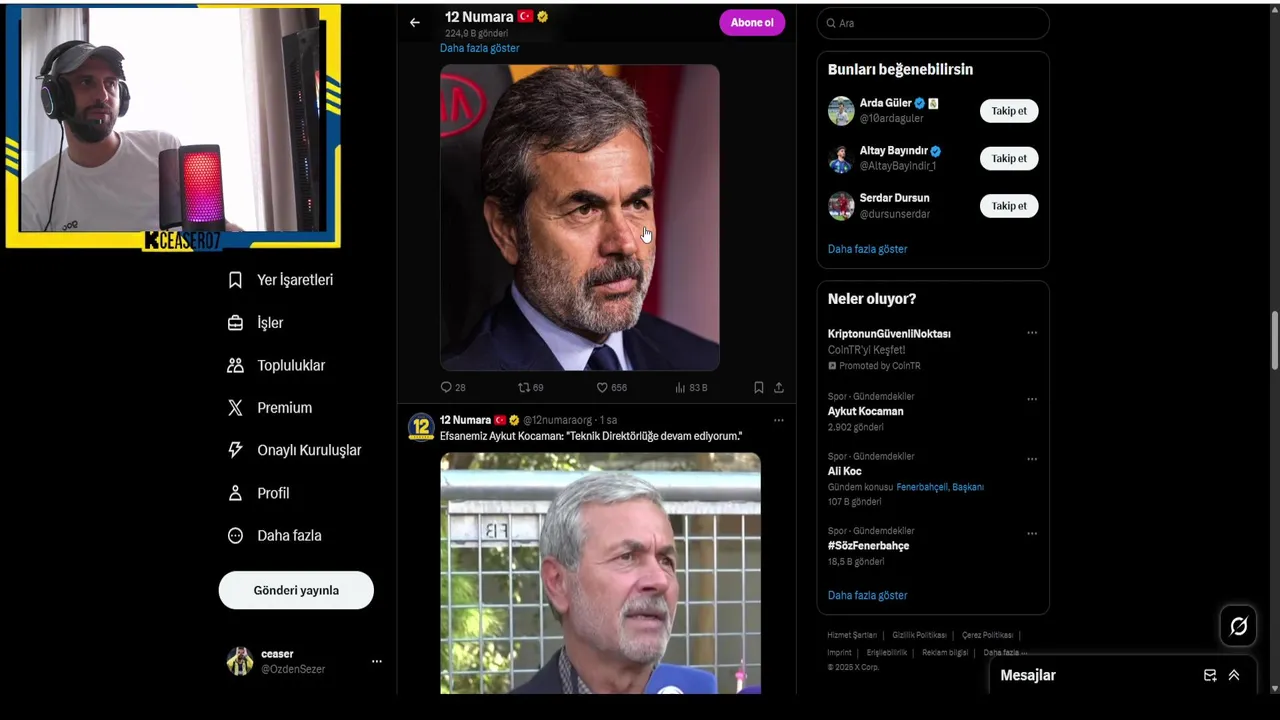The height and width of the screenshot is (720, 1280).
Task: Click the Onaylı Kuruluşlar lightning icon
Action: coord(235,450)
